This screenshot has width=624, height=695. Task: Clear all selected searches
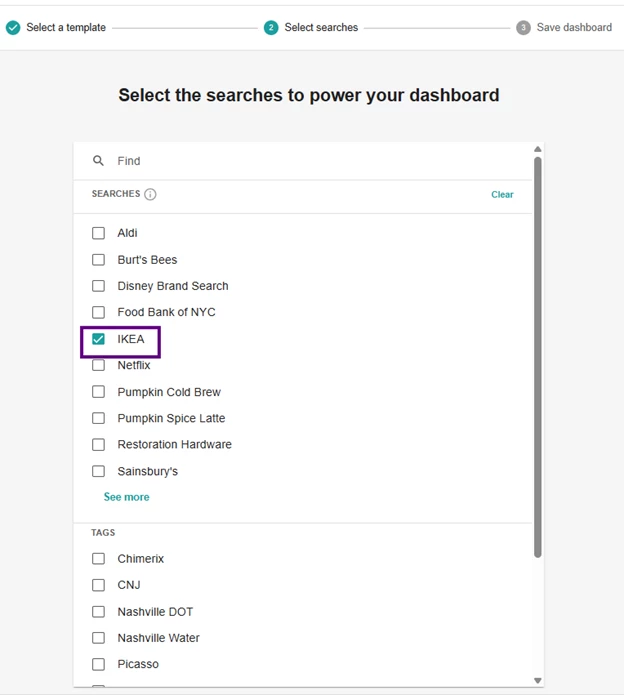(502, 195)
